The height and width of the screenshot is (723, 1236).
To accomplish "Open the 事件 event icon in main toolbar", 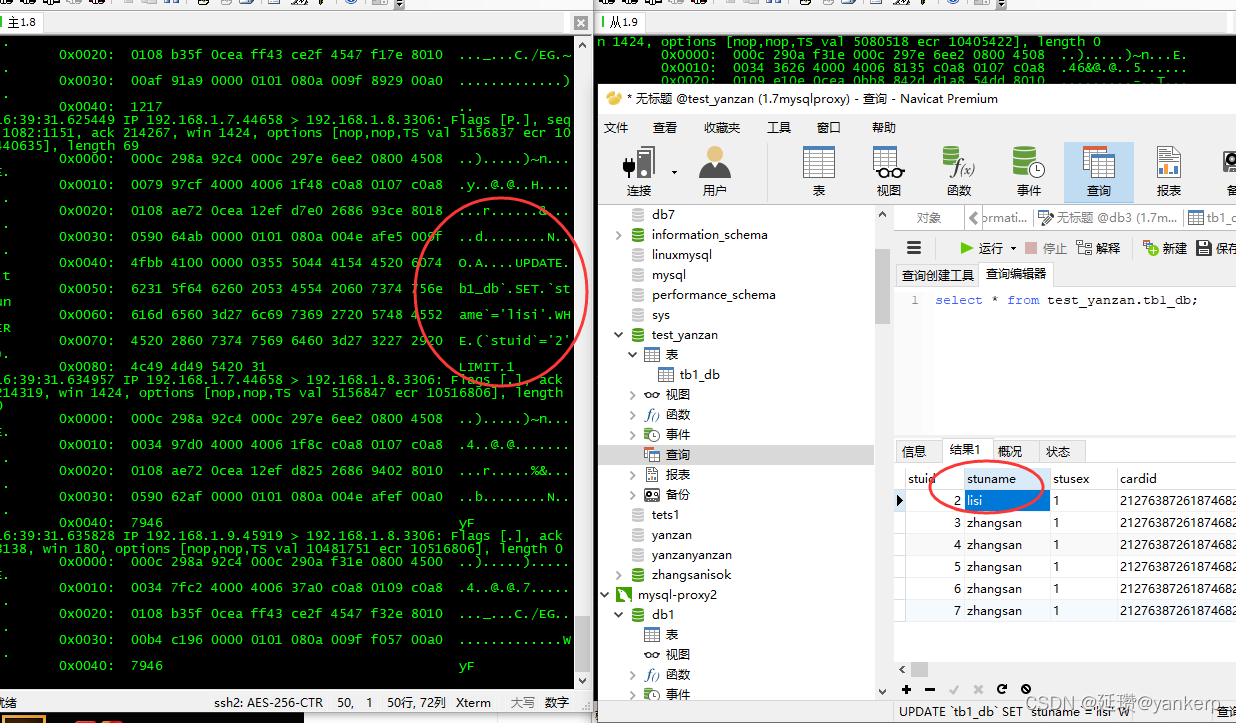I will pos(1029,170).
